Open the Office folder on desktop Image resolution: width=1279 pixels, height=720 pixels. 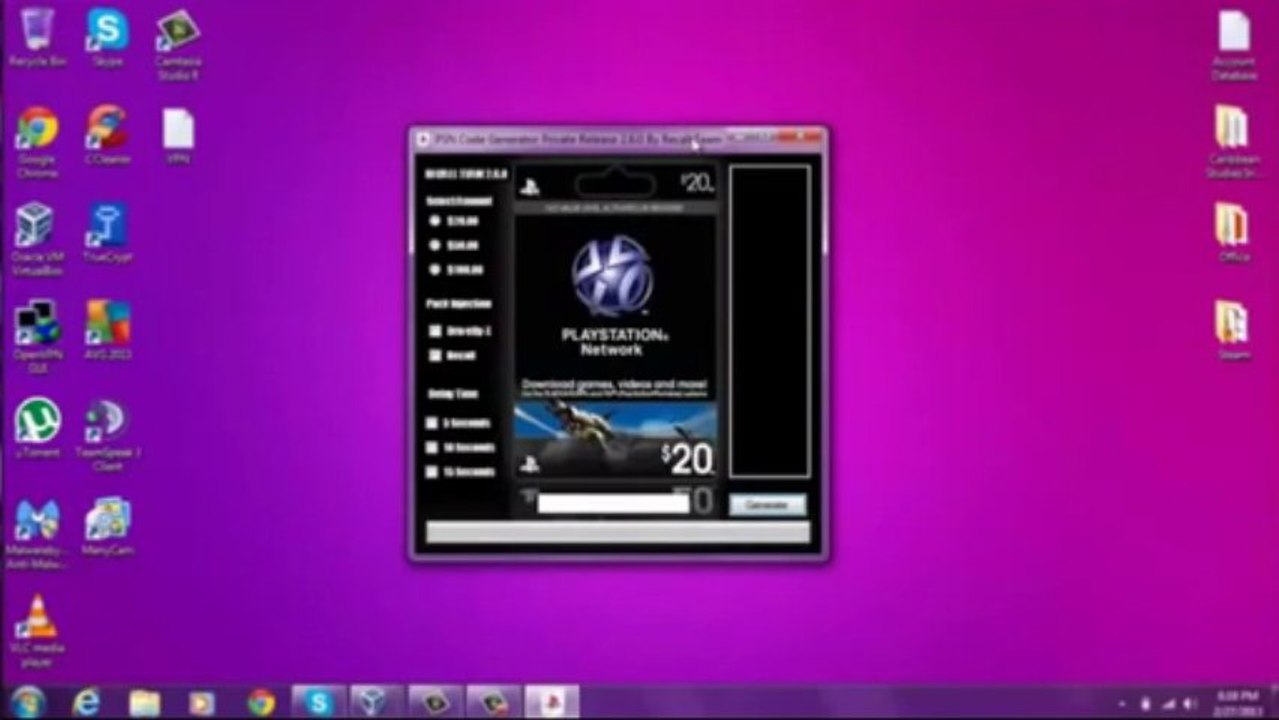1233,232
